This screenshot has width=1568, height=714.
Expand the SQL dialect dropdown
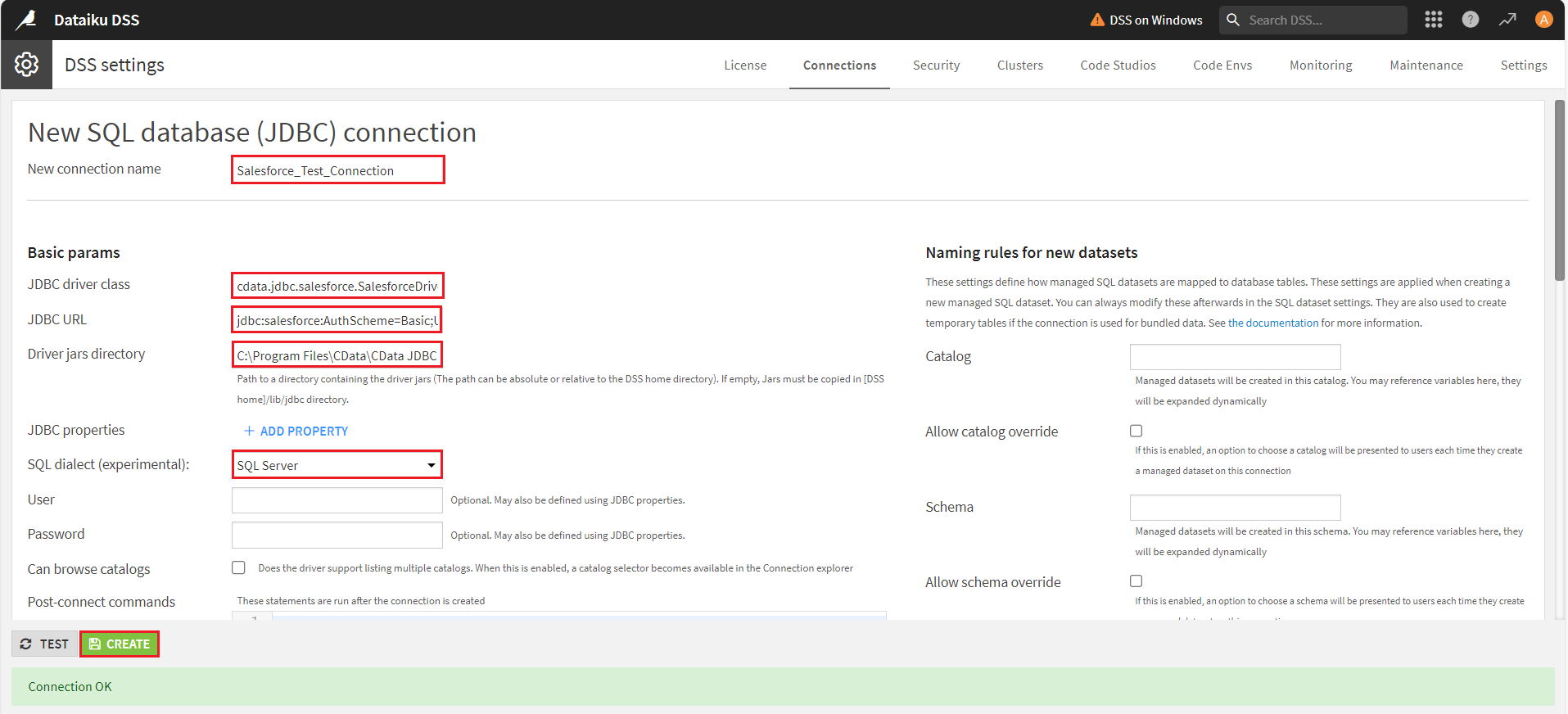click(337, 465)
